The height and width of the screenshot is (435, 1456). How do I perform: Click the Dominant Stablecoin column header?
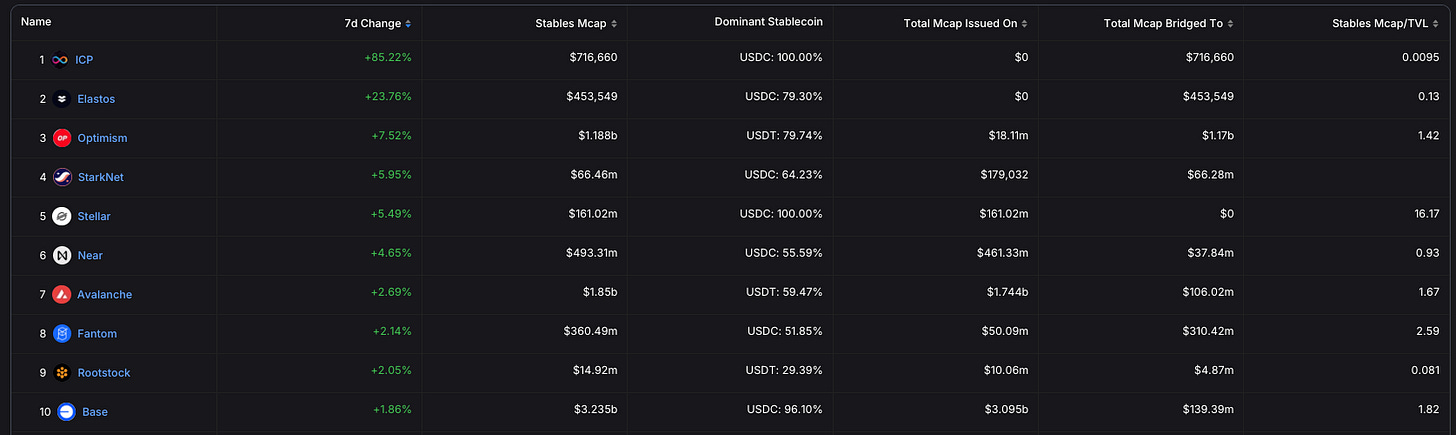(x=768, y=22)
